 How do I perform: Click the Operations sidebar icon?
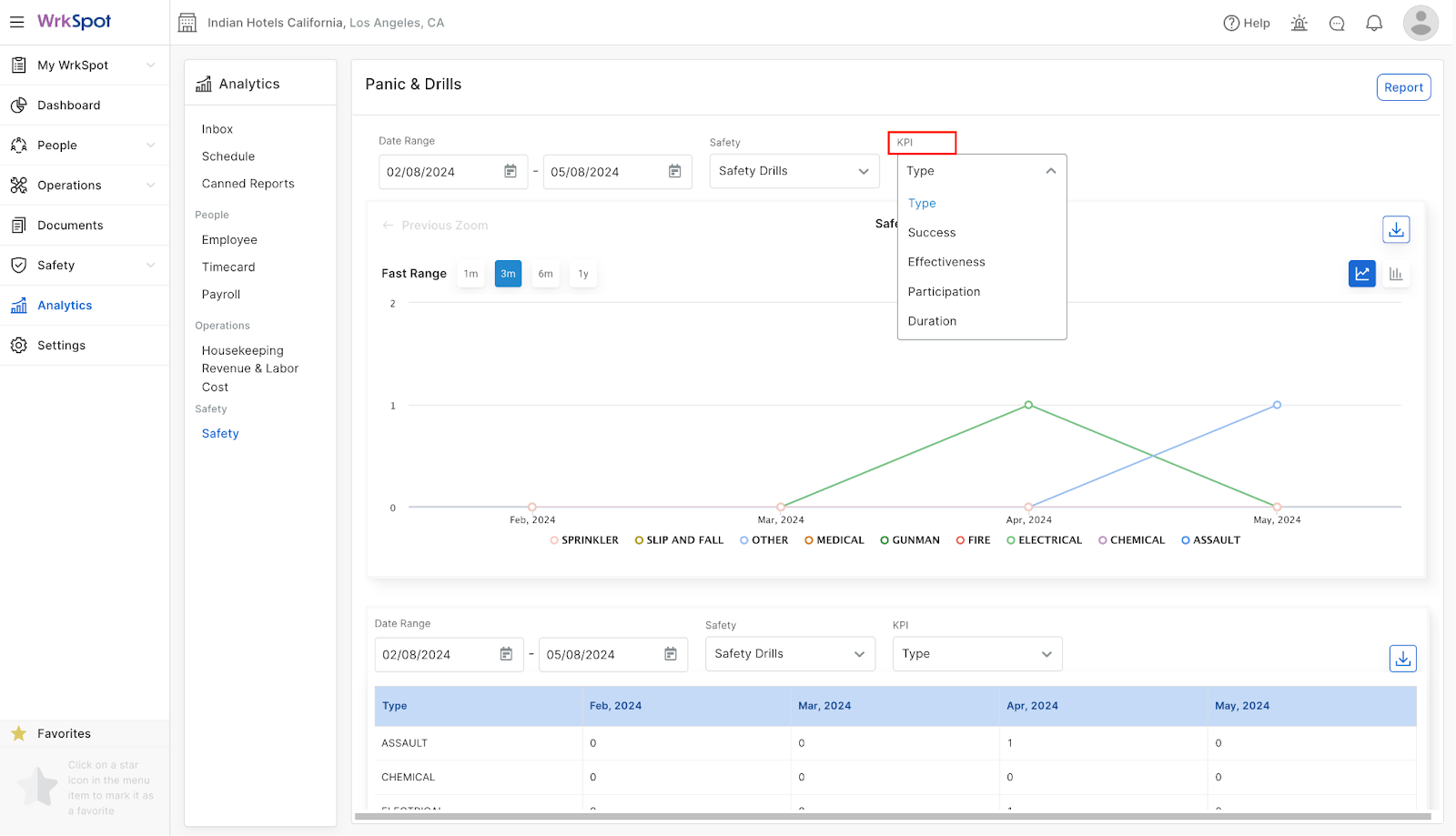18,185
